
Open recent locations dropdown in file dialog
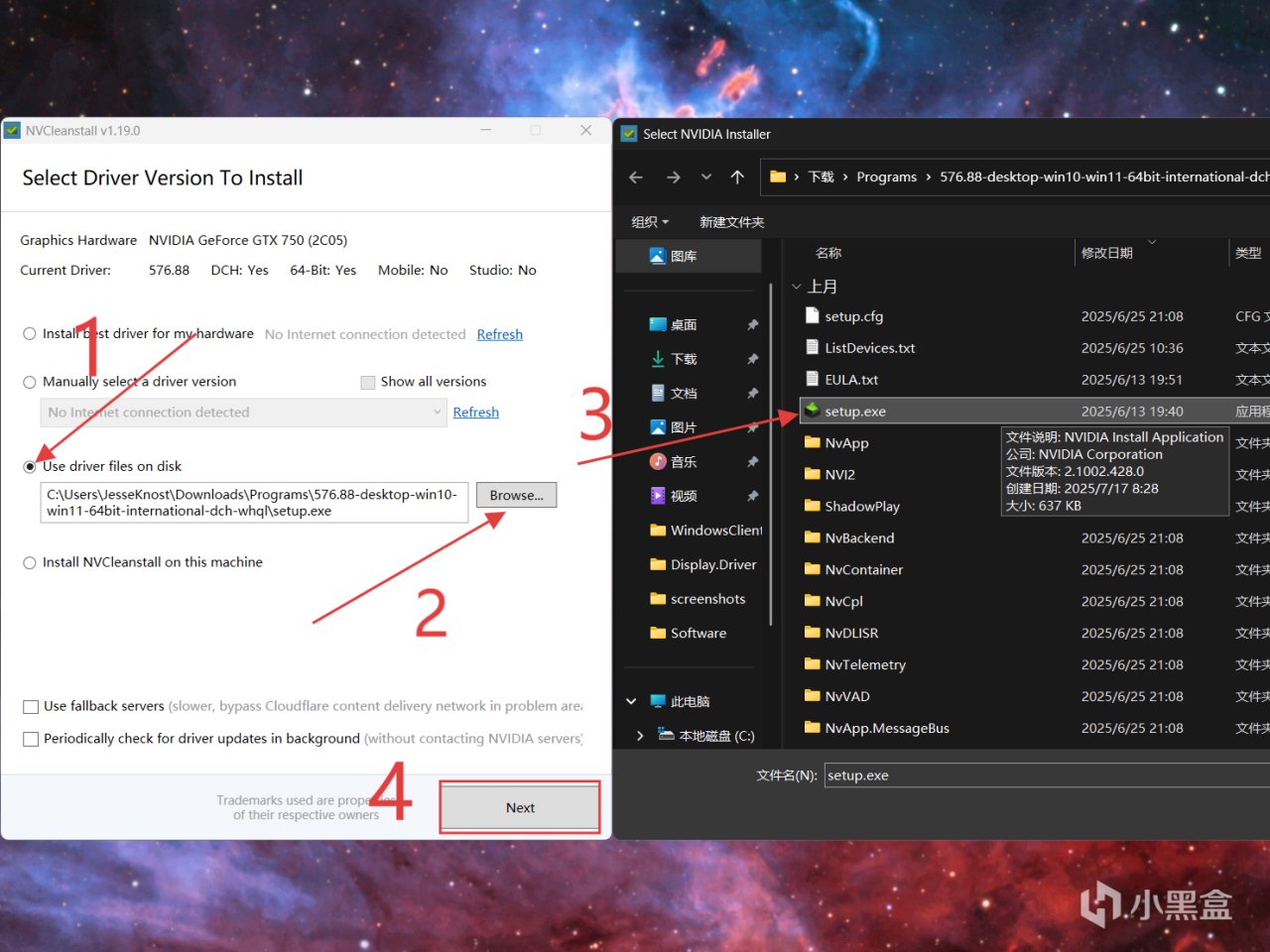pyautogui.click(x=706, y=178)
